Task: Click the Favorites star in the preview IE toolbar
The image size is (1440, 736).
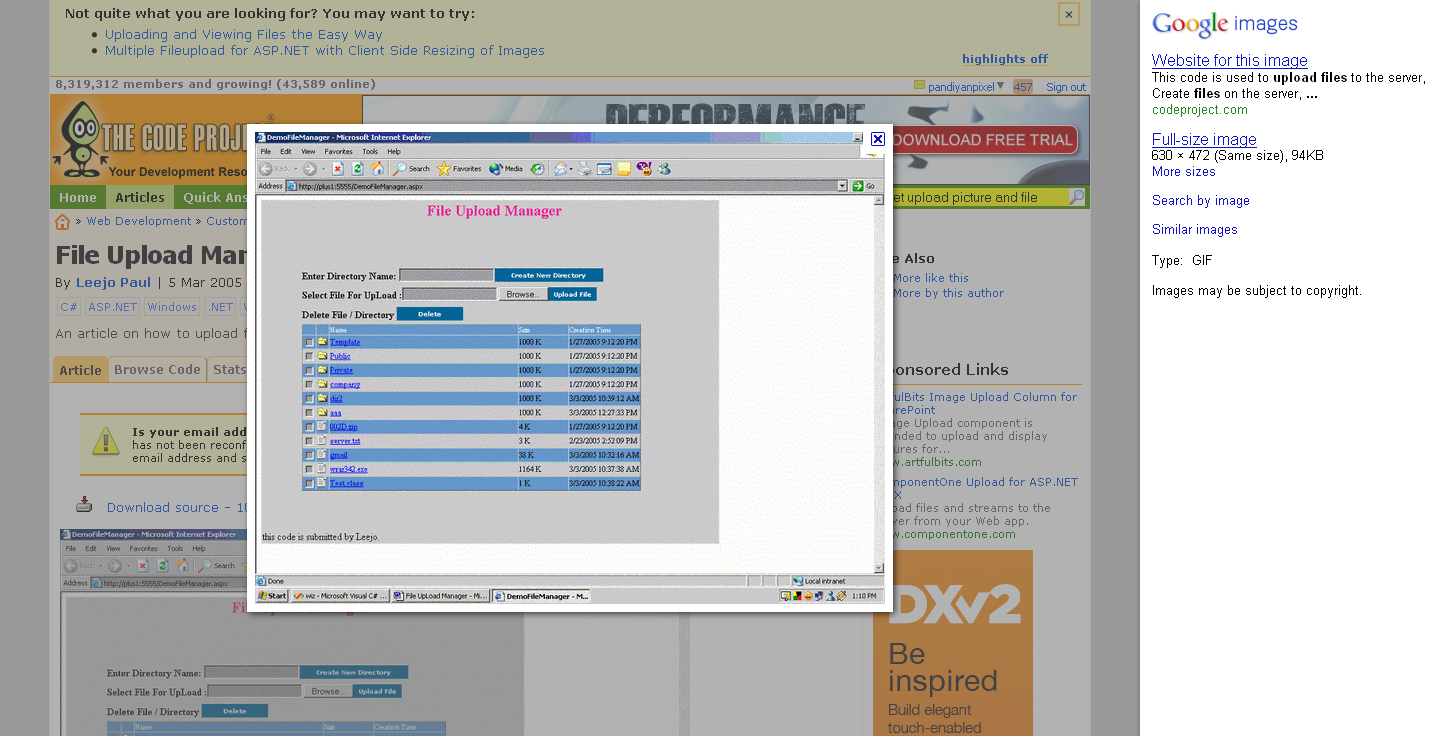Action: 444,169
